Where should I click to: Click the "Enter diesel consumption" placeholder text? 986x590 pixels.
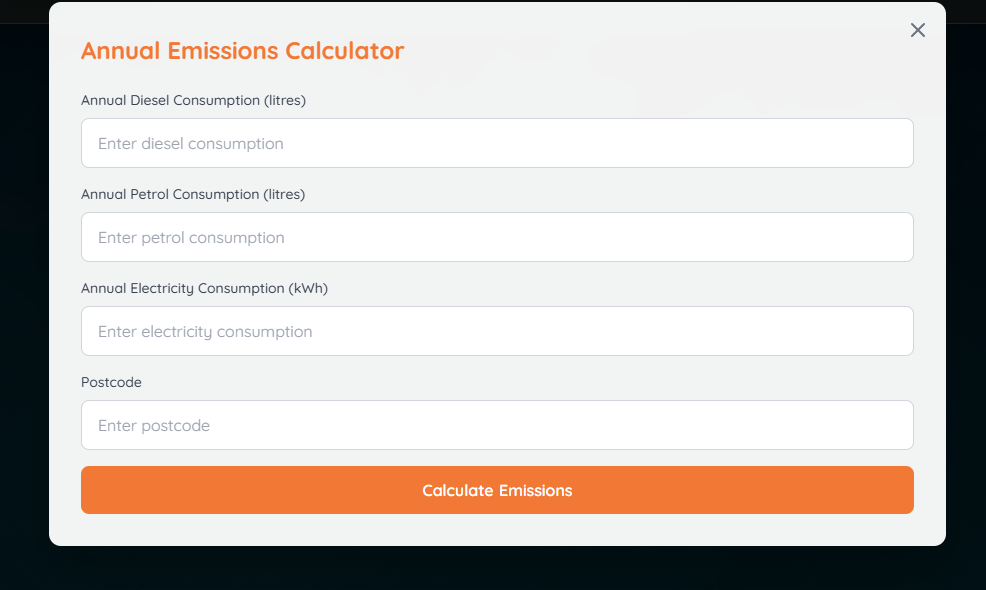point(191,144)
